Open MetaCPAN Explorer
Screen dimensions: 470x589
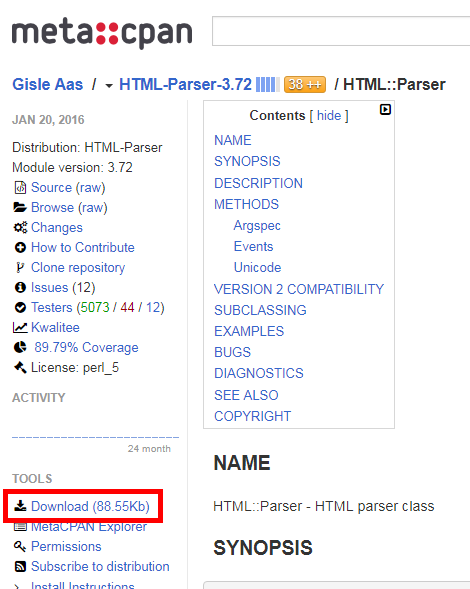coord(89,527)
